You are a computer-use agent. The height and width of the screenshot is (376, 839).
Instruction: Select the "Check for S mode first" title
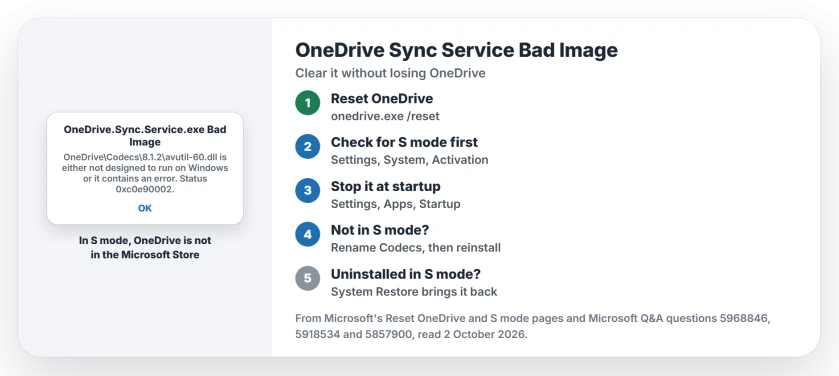[404, 142]
